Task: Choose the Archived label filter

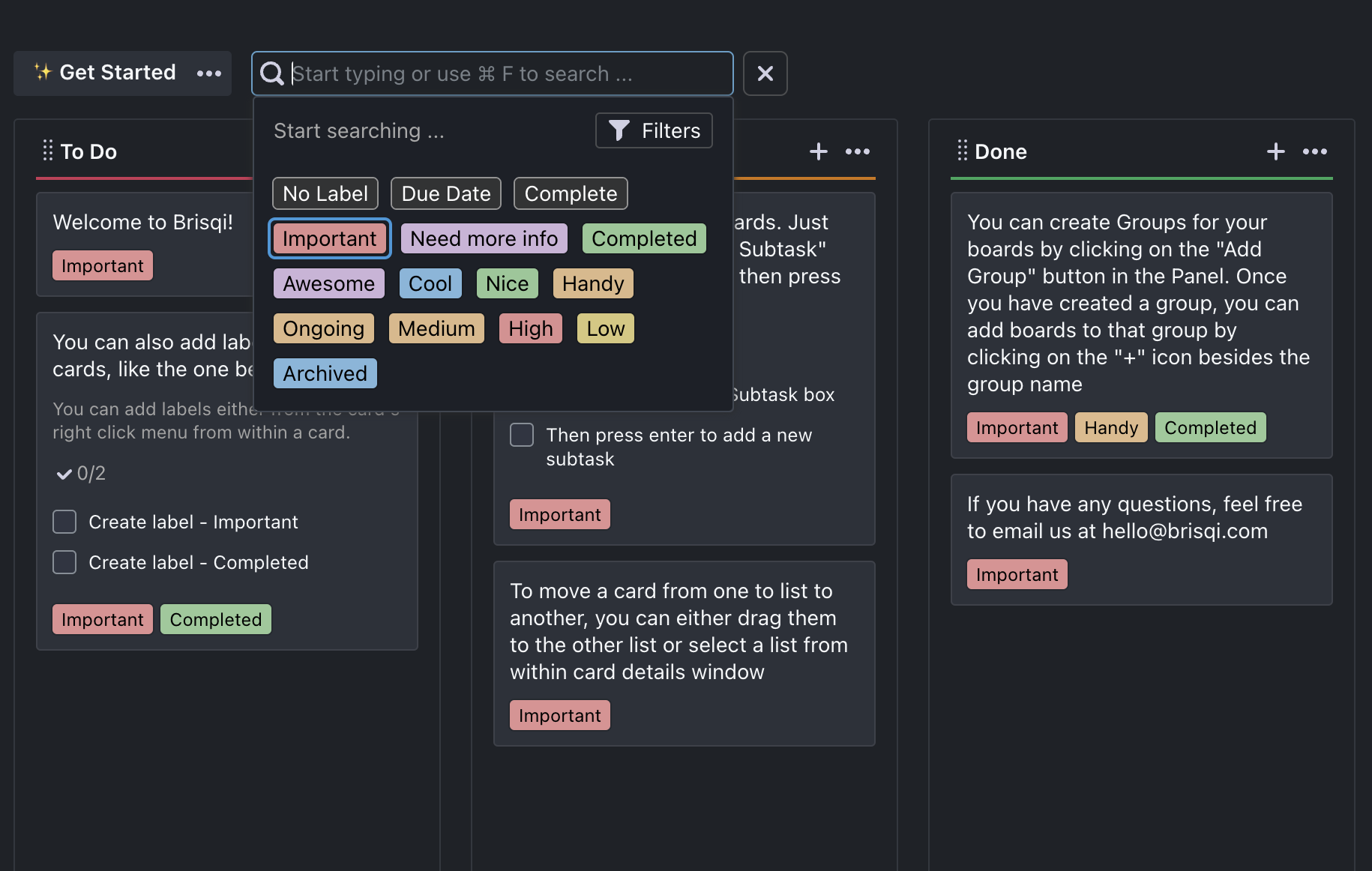Action: (325, 373)
